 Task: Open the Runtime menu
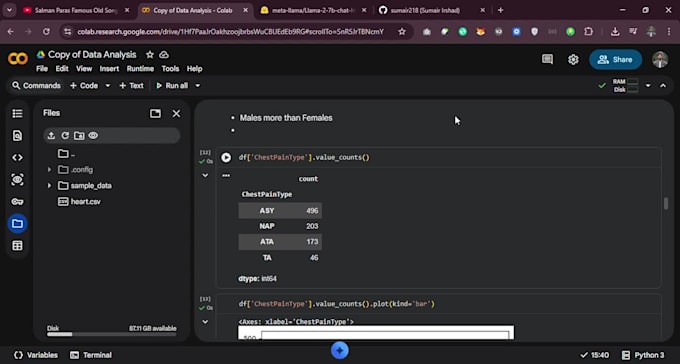pos(140,69)
